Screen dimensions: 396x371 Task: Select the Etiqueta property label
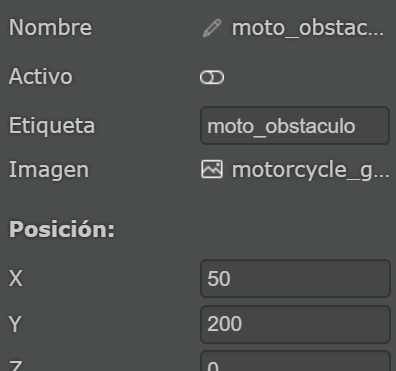52,126
